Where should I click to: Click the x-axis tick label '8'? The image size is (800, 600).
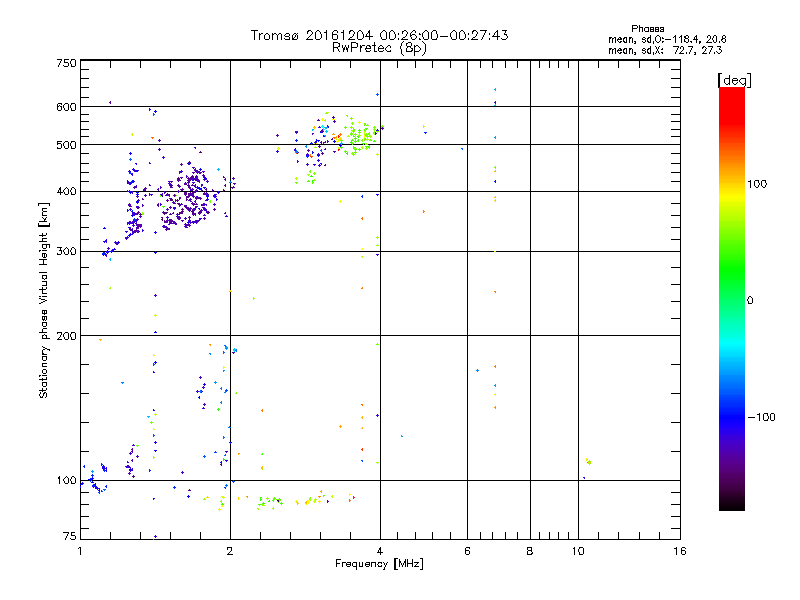(530, 551)
